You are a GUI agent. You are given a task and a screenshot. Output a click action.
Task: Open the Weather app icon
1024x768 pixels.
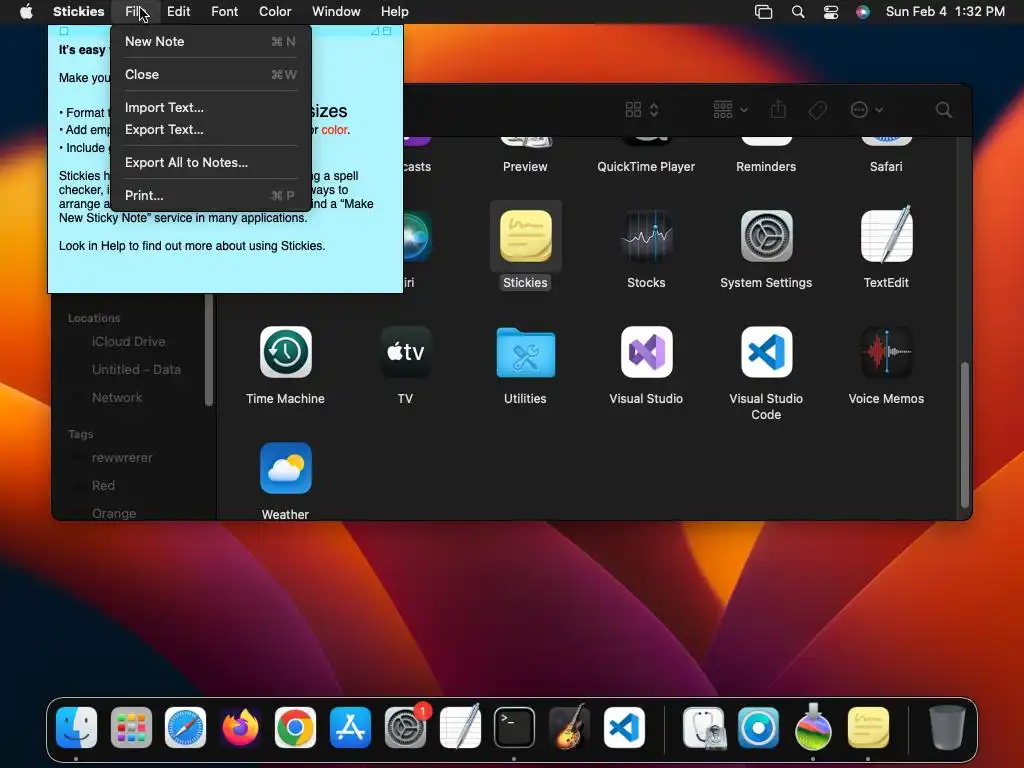tap(285, 468)
